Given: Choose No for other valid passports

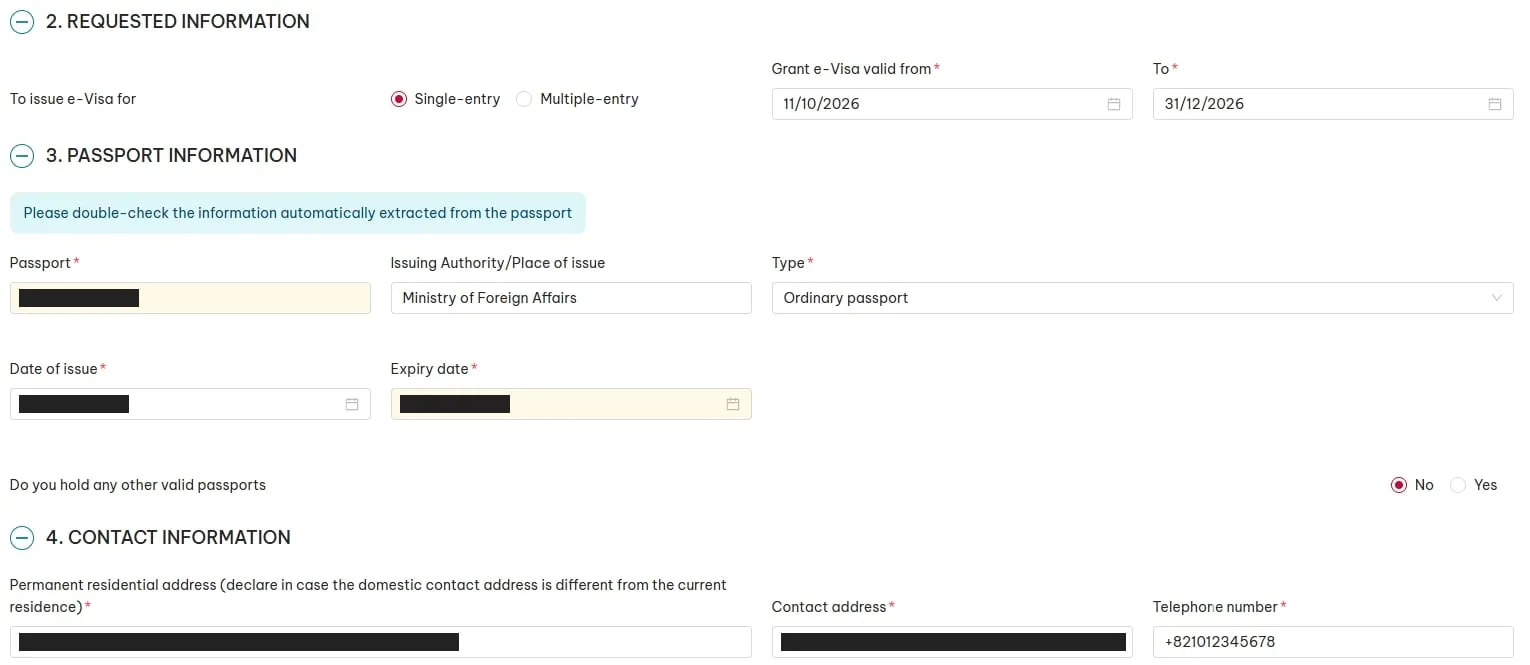Looking at the screenshot, I should pos(1399,485).
